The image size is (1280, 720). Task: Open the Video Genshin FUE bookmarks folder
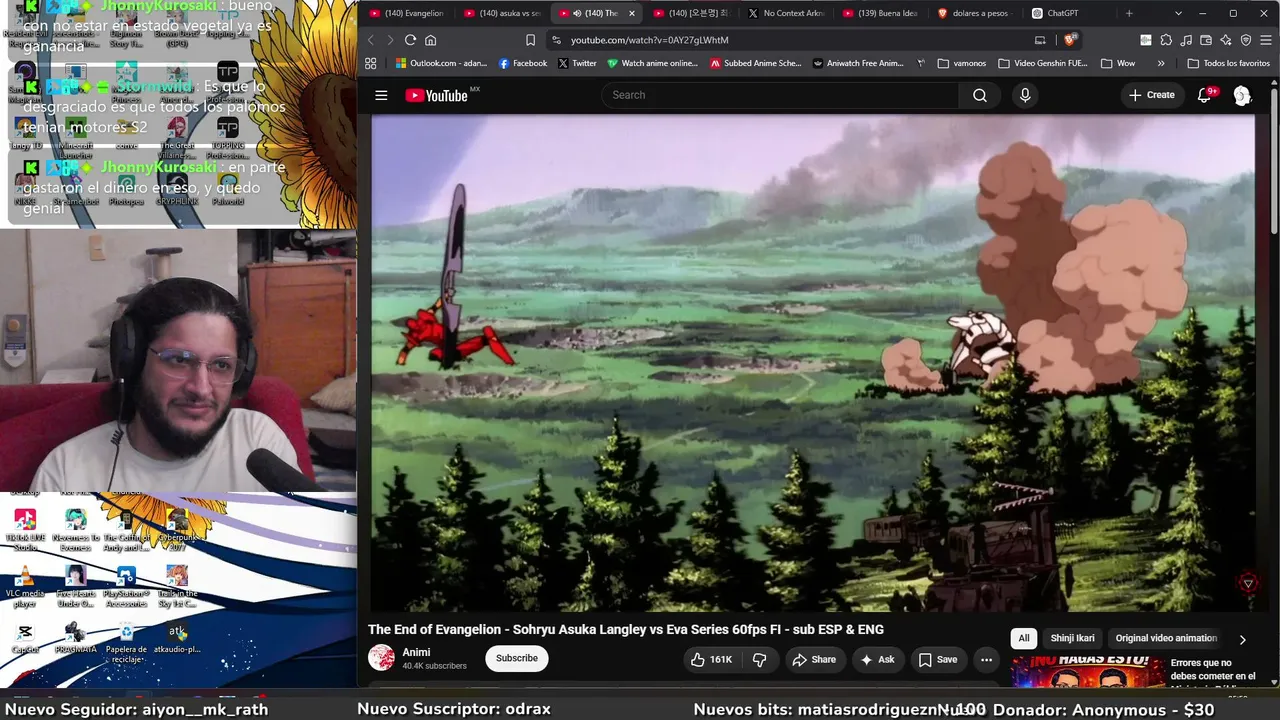pos(1042,63)
